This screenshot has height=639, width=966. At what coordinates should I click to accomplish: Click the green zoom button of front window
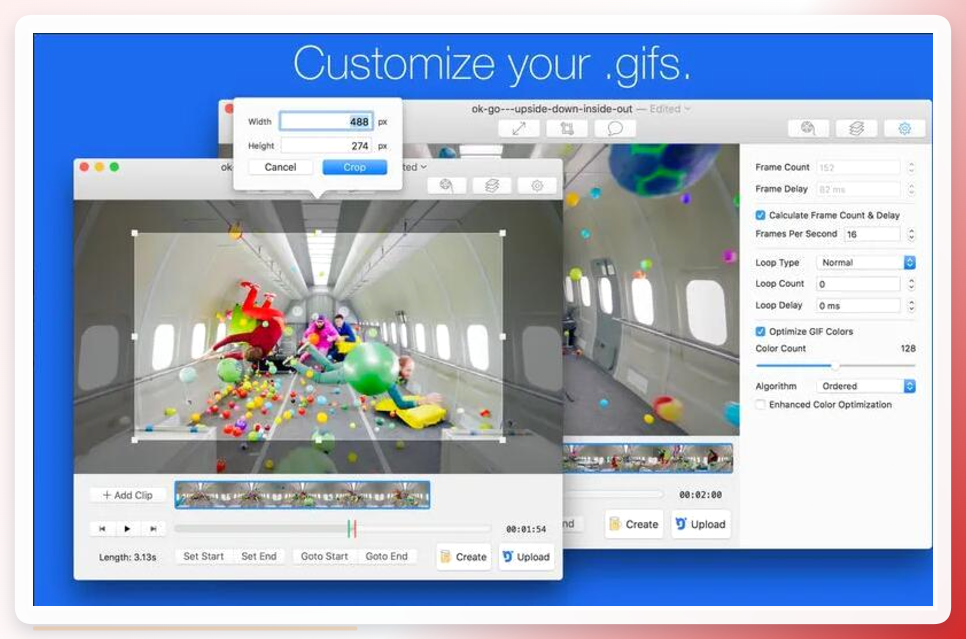pos(114,167)
